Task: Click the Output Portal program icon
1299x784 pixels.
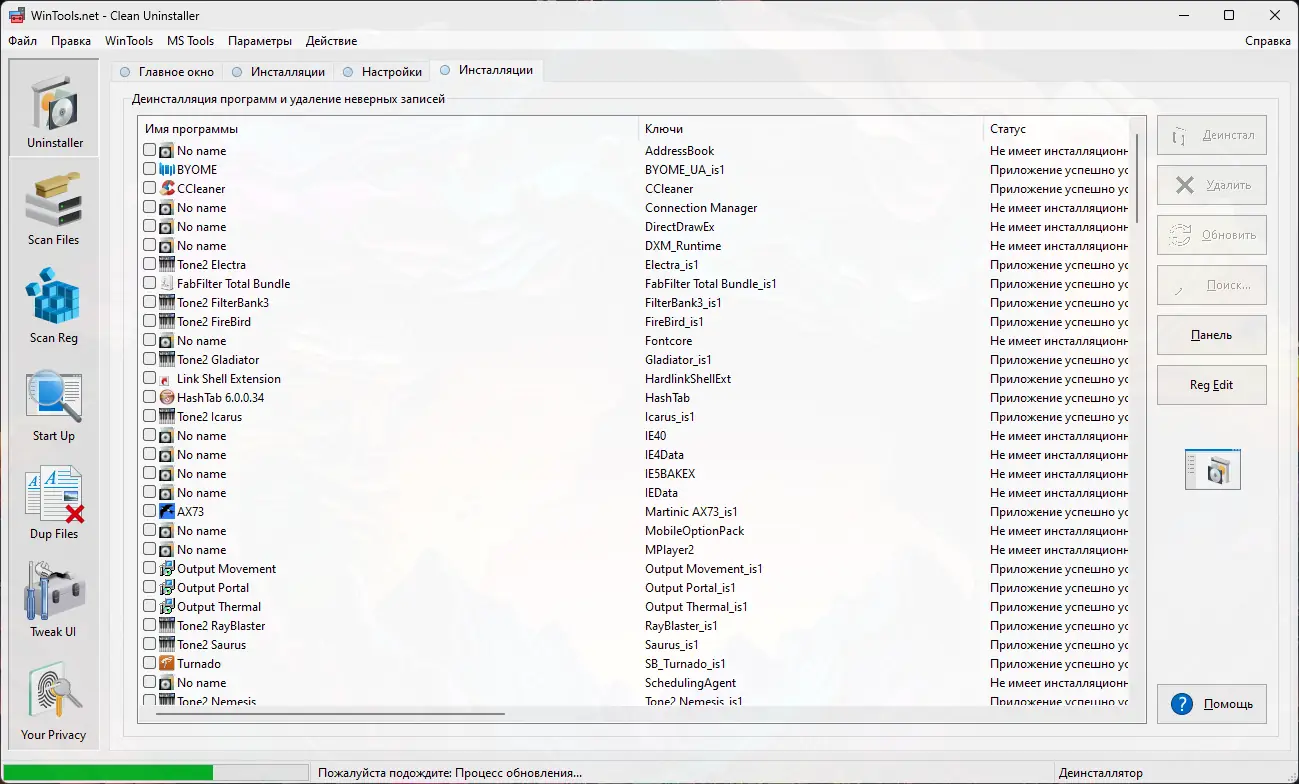Action: click(167, 588)
